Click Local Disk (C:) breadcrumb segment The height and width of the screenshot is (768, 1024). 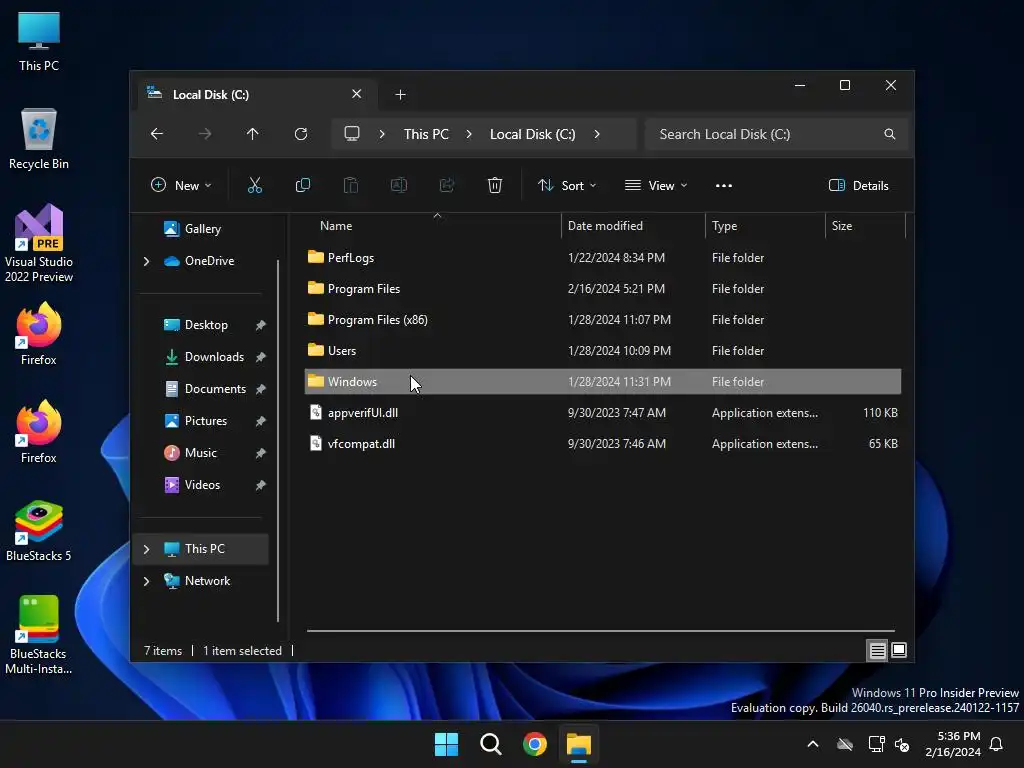coord(532,134)
